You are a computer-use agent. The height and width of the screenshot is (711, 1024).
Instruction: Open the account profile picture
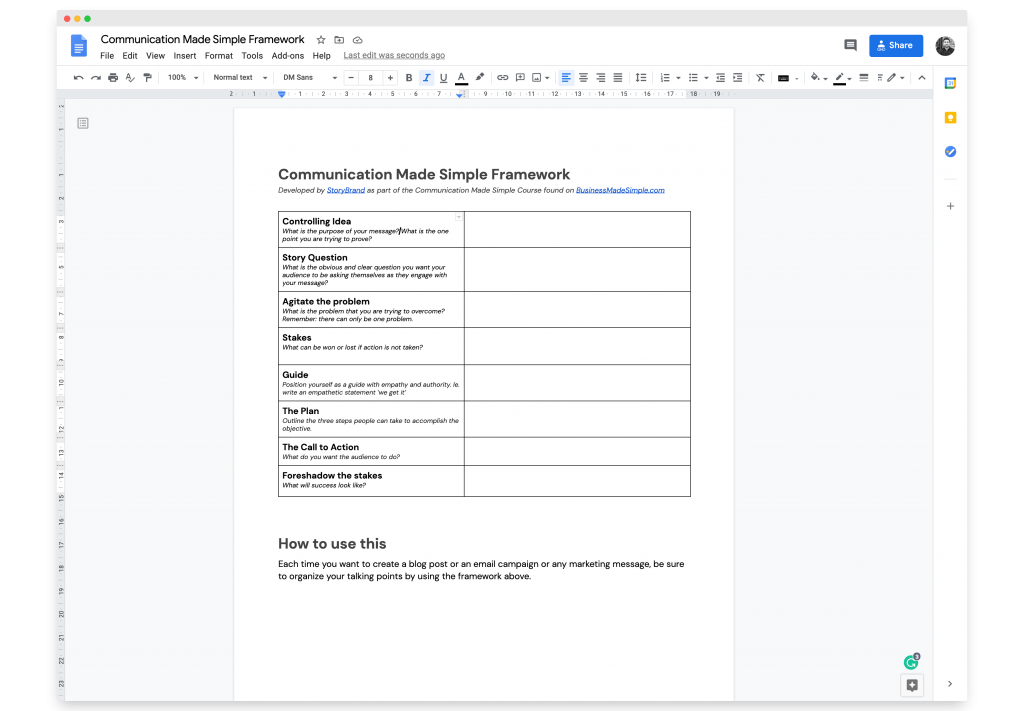pyautogui.click(x=945, y=46)
